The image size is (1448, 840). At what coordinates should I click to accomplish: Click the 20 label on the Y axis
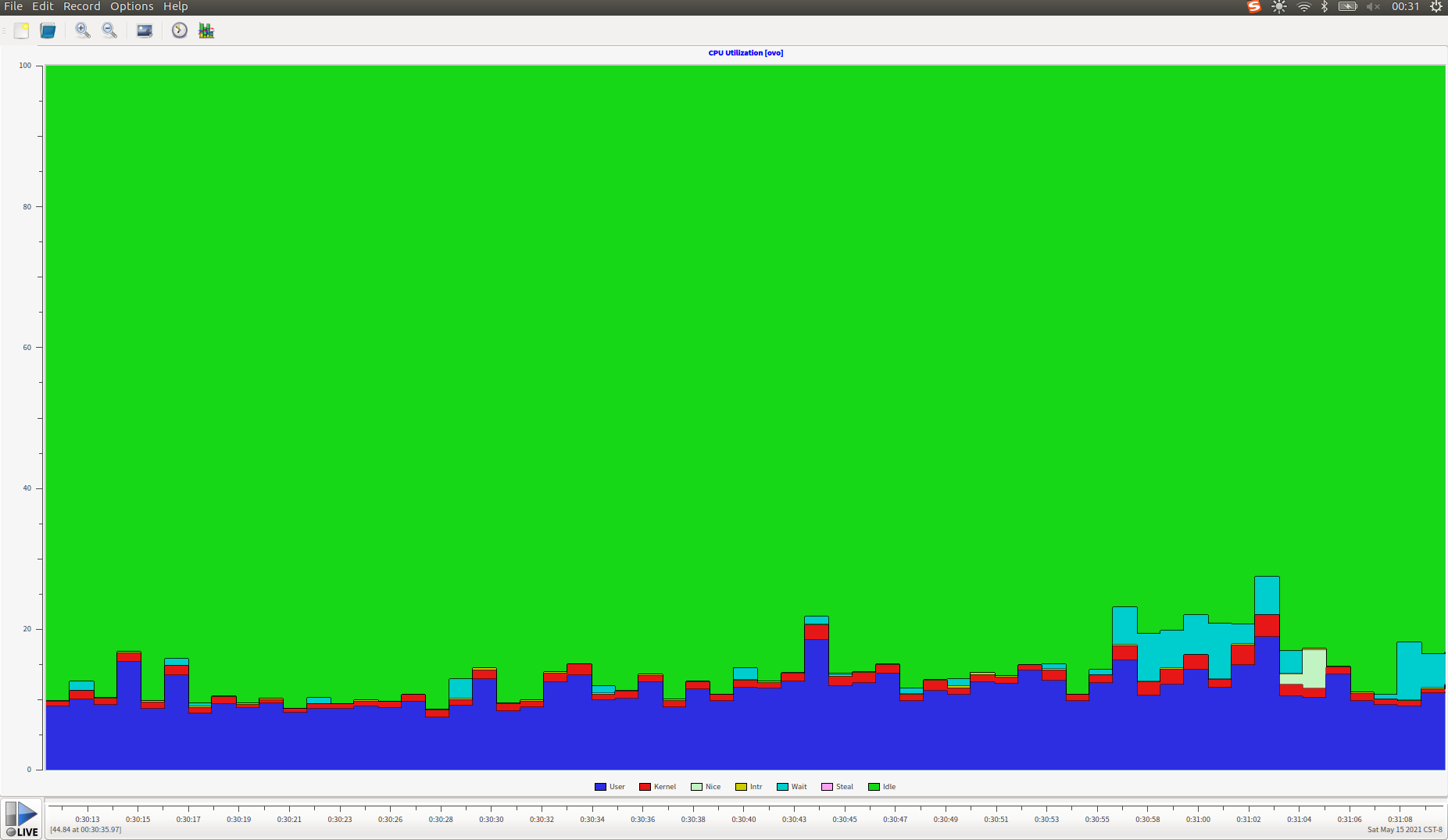pos(27,629)
